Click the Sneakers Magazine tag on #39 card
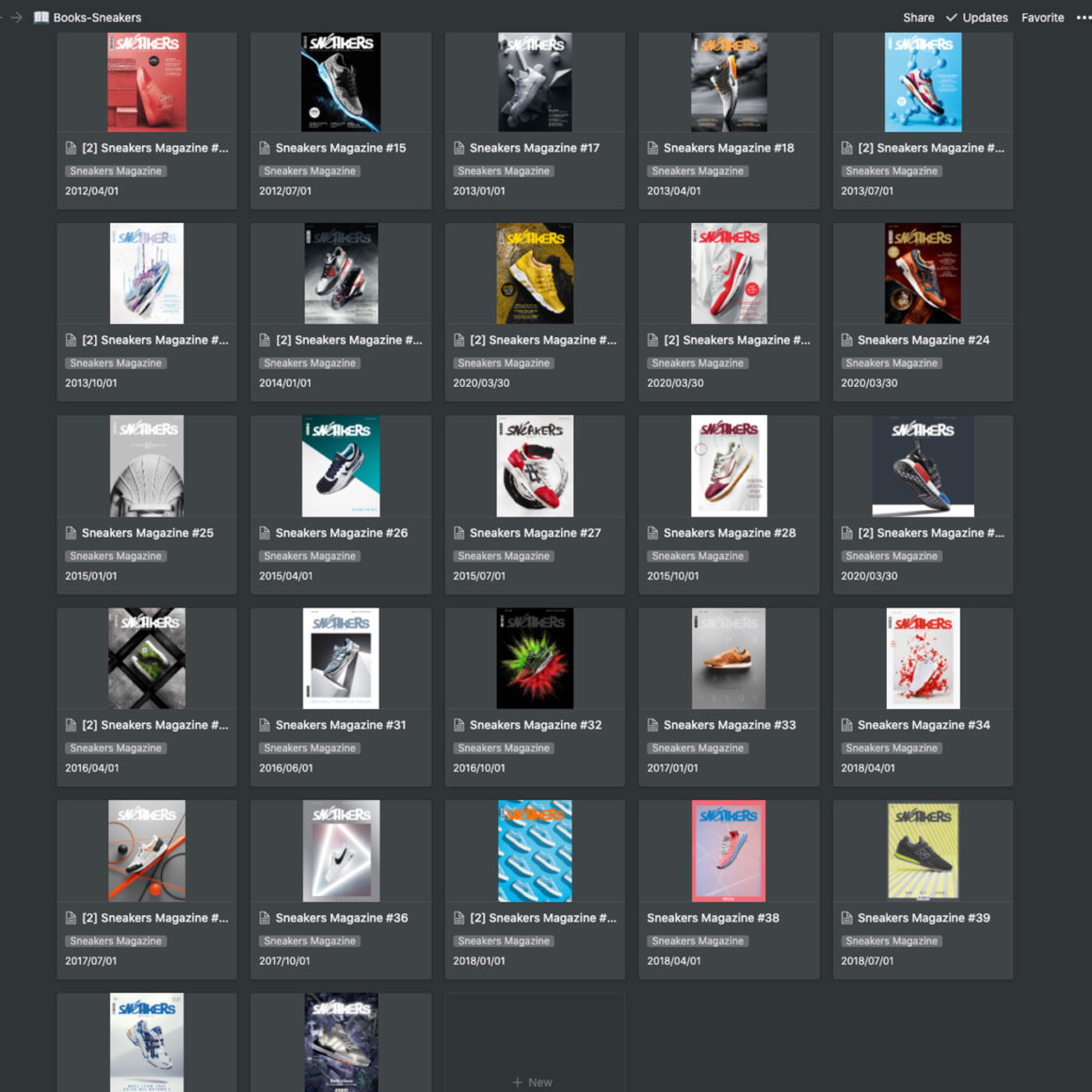This screenshot has height=1092, width=1092. [891, 941]
